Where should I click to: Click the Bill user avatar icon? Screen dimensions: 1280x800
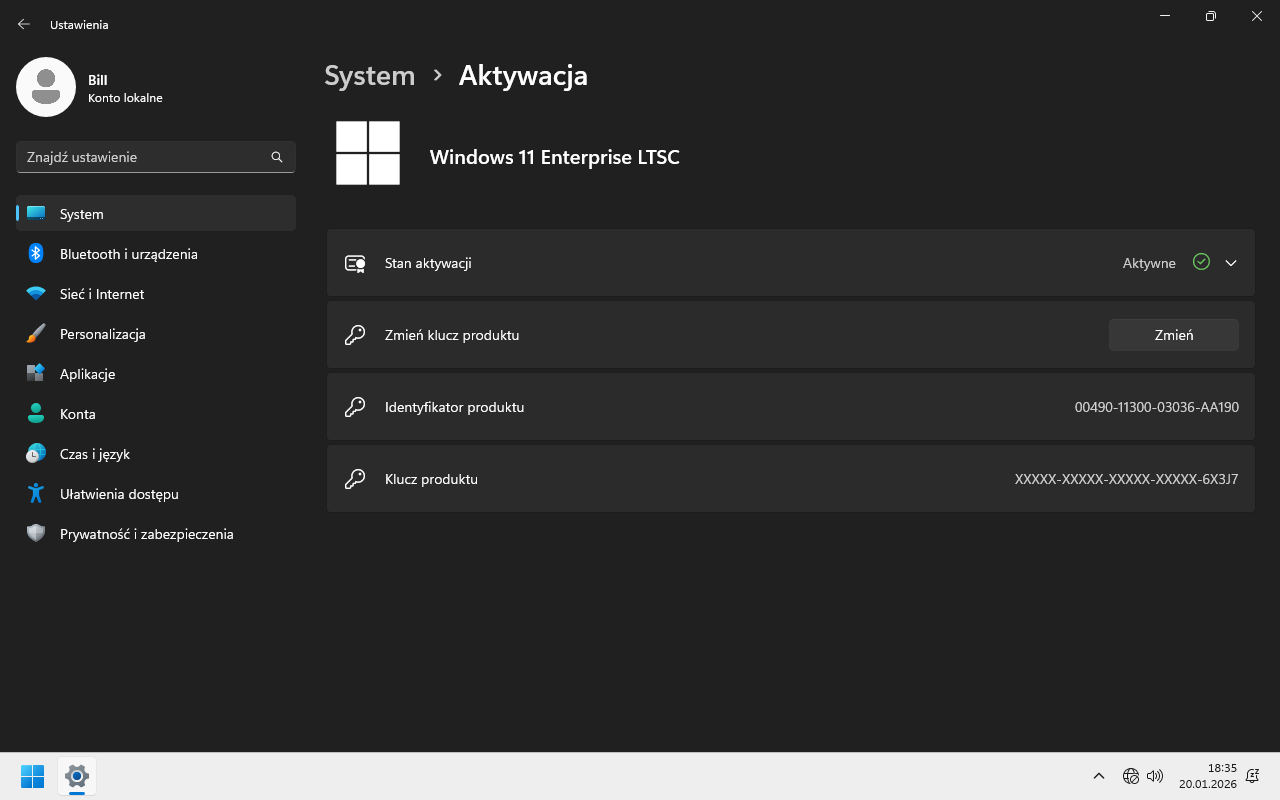[x=46, y=87]
